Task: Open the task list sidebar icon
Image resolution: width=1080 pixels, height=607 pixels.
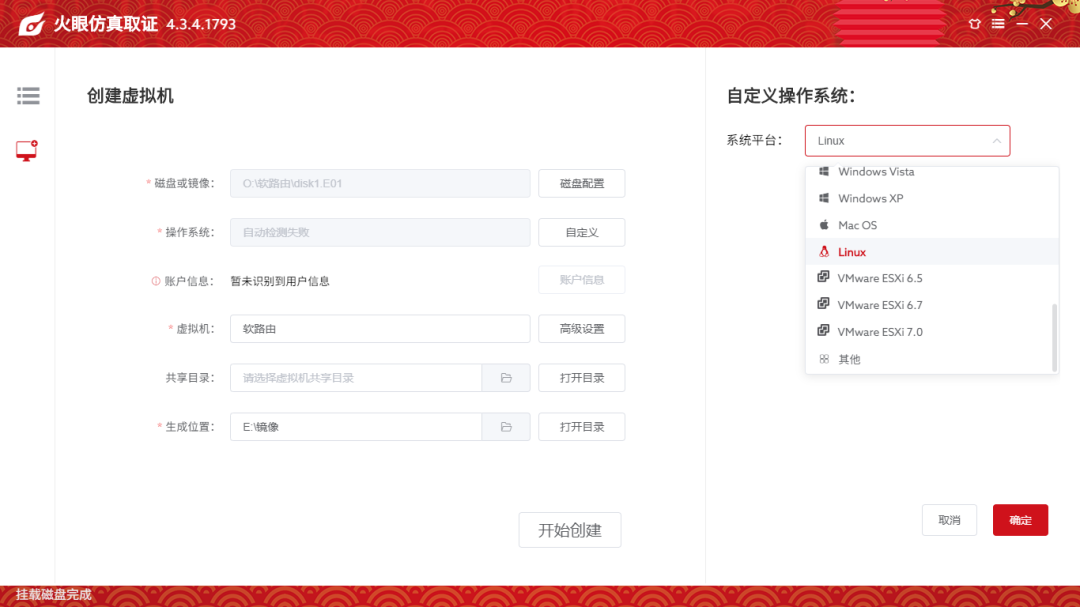Action: [x=28, y=96]
